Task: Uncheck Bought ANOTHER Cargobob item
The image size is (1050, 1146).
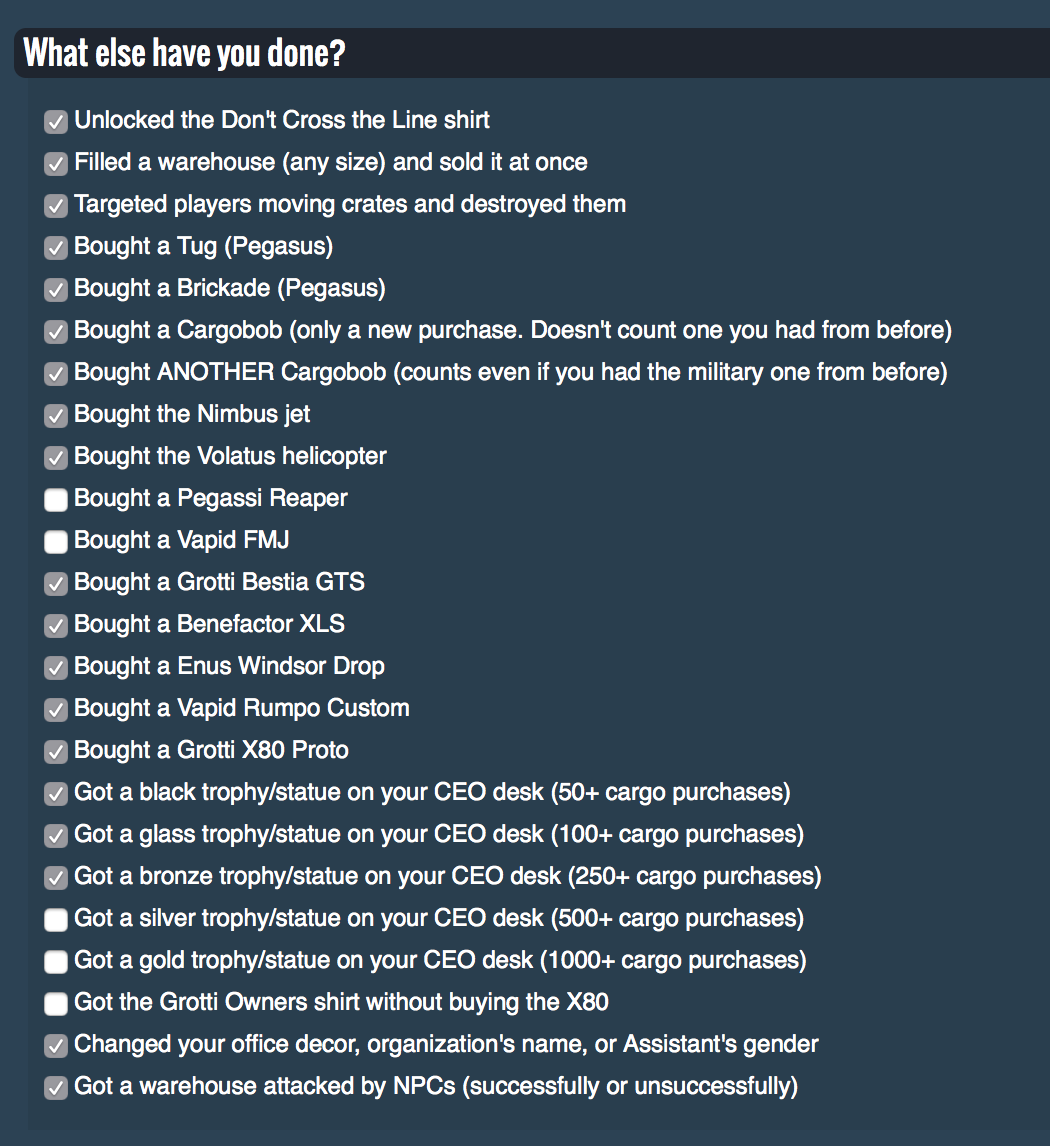Action: point(55,373)
